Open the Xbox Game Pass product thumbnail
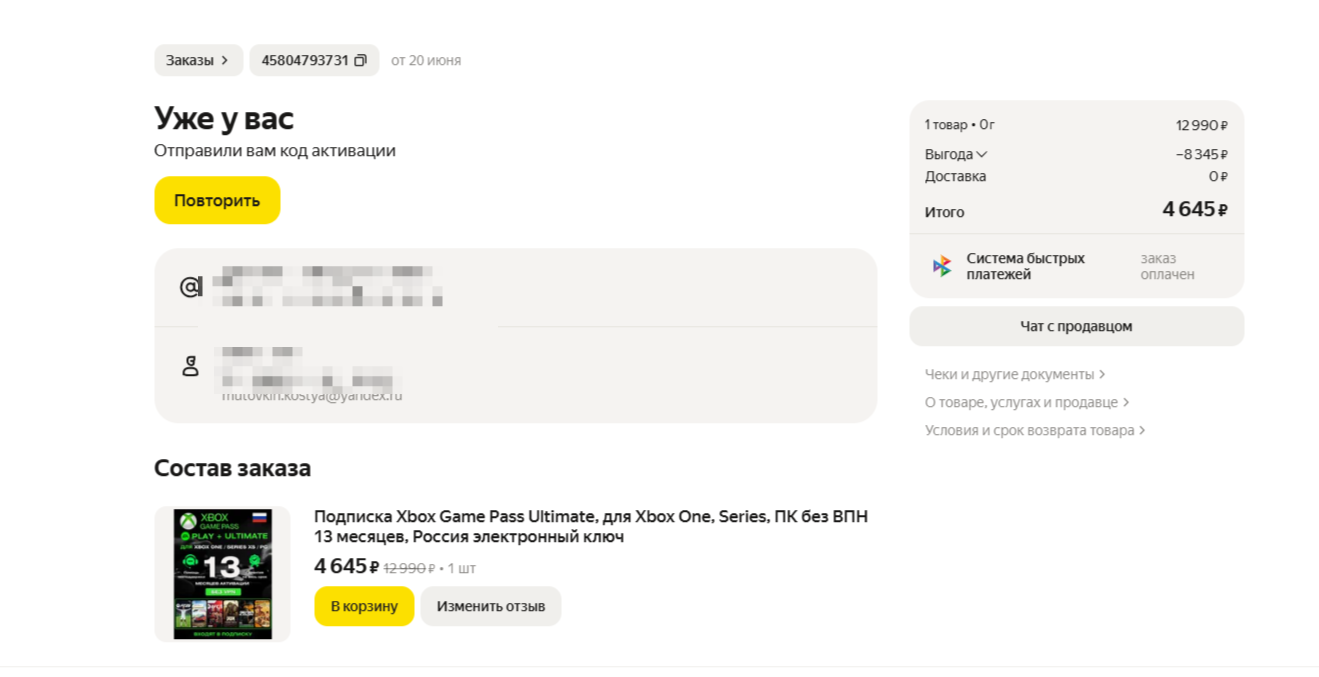 pos(222,574)
